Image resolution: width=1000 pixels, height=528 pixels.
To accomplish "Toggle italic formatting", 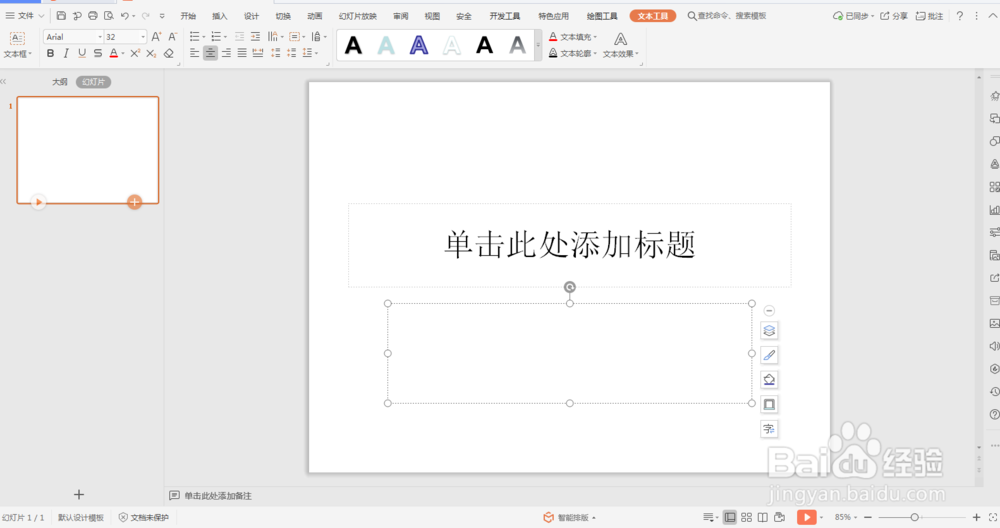I will 66,54.
